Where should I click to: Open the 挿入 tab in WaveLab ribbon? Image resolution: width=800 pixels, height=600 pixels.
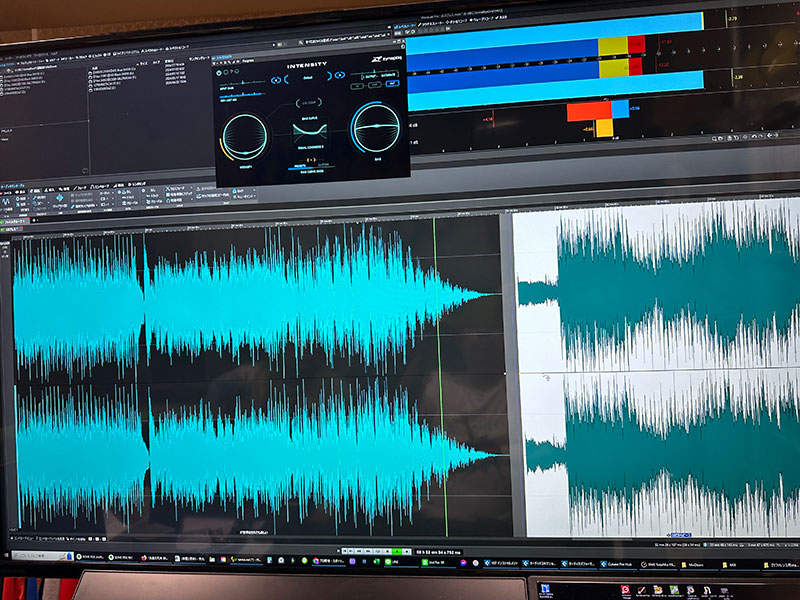pyautogui.click(x=50, y=190)
